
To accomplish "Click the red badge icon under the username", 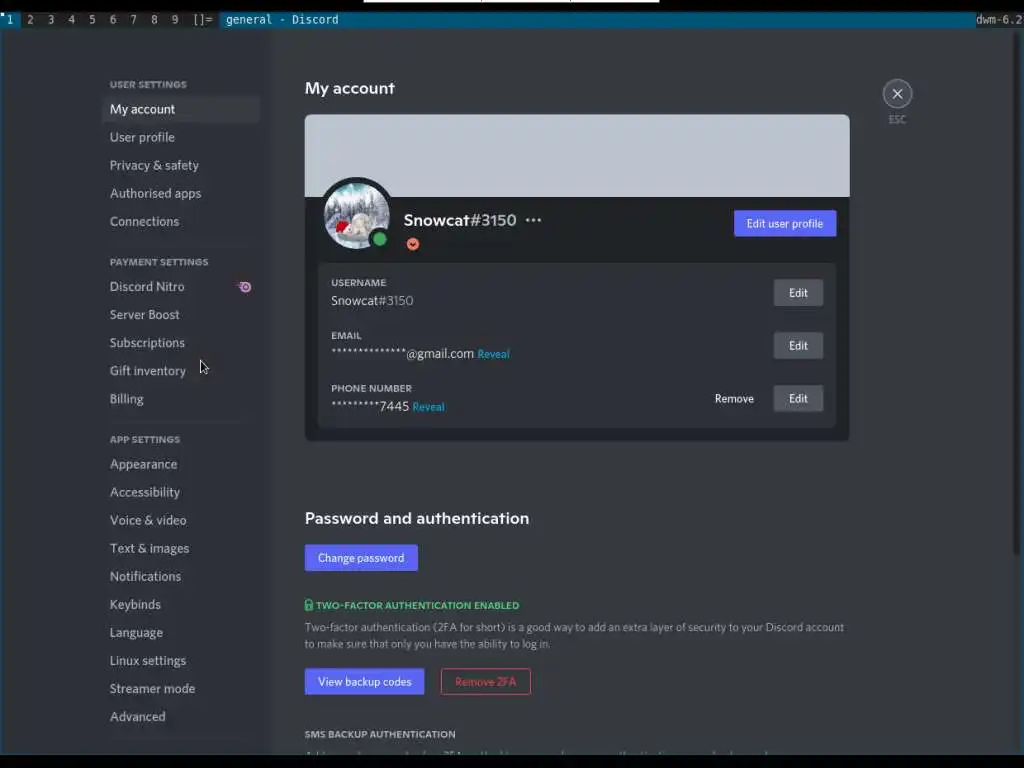I will (413, 244).
